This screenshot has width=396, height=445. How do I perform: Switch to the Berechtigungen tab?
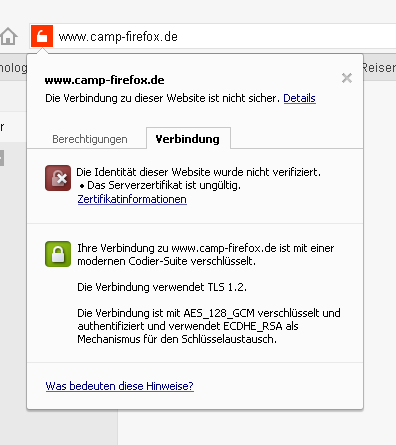[90, 139]
